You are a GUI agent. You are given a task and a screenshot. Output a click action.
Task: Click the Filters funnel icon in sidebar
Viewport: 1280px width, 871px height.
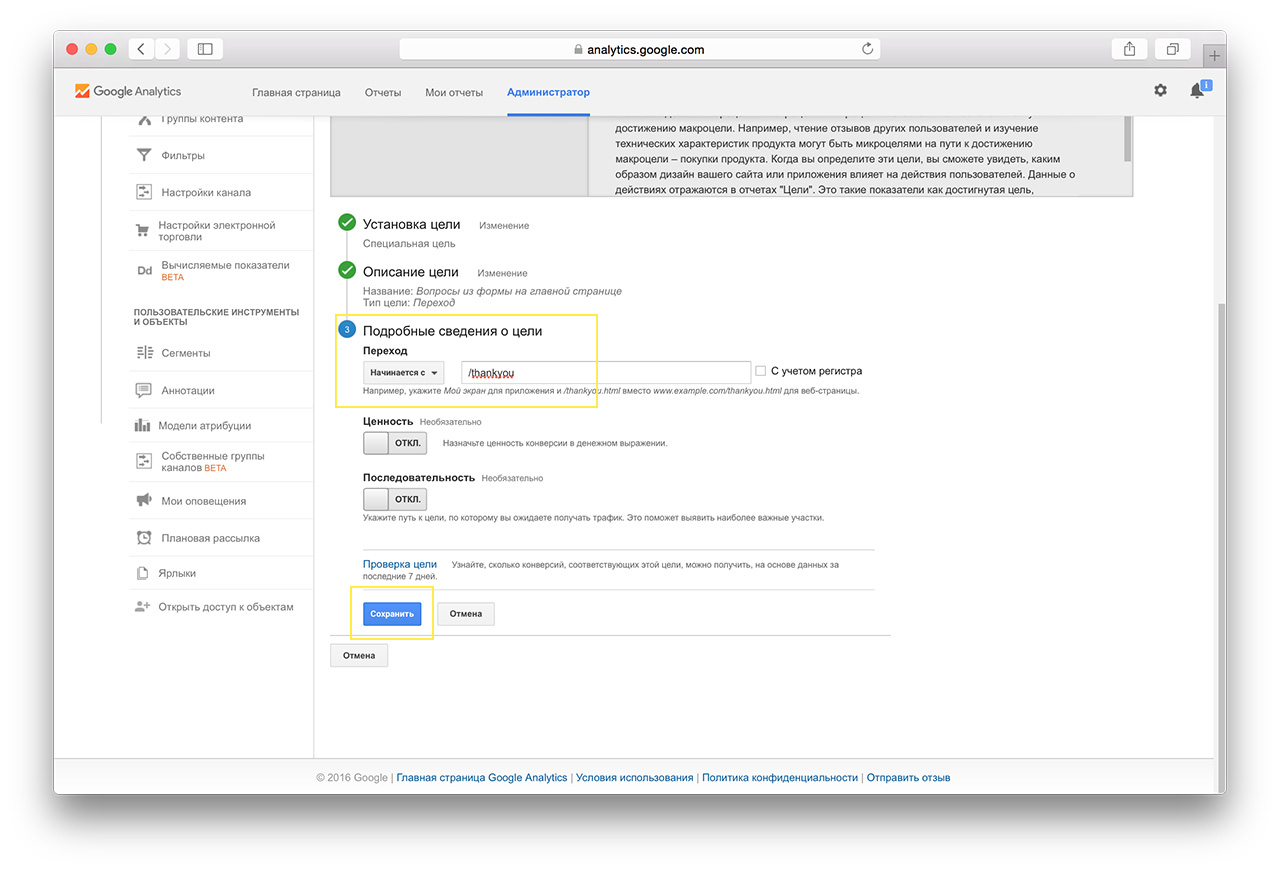[144, 155]
